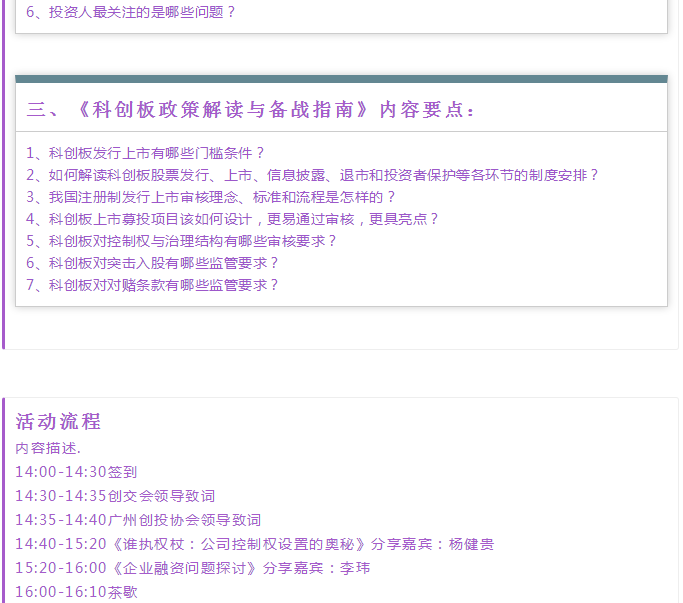Click the heading 《科创板政策解读与备战指南》内容要点

(251, 109)
